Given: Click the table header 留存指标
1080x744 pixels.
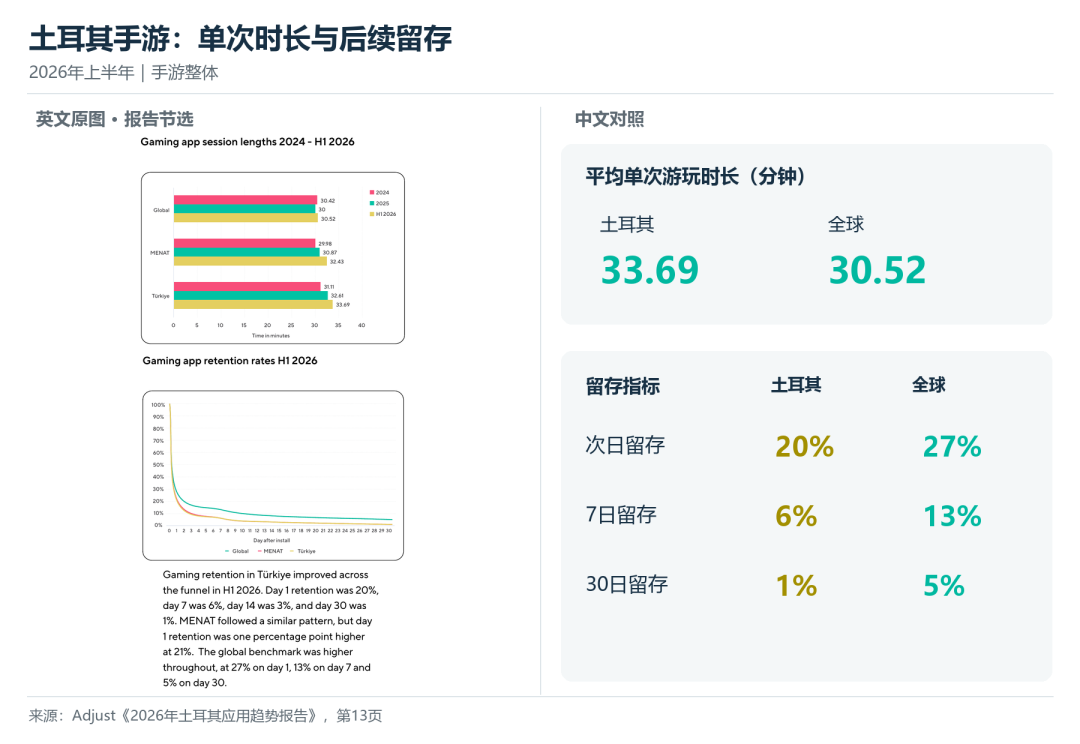Looking at the screenshot, I should 623,386.
